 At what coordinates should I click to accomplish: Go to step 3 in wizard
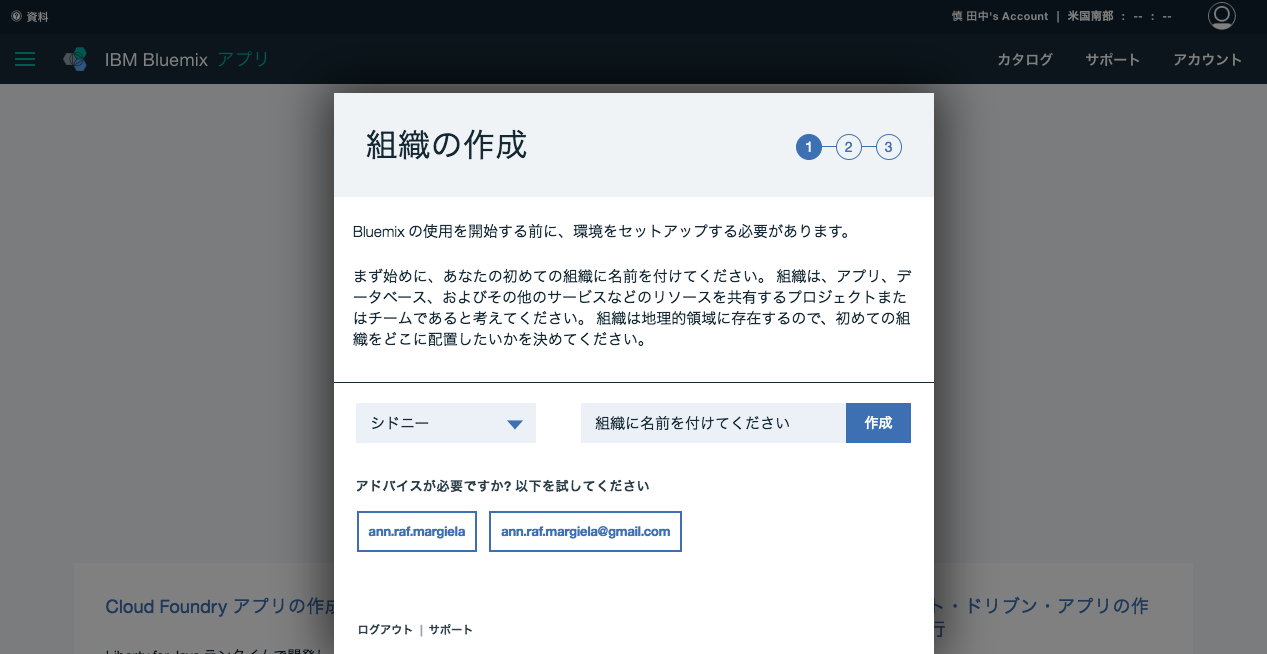(x=888, y=148)
